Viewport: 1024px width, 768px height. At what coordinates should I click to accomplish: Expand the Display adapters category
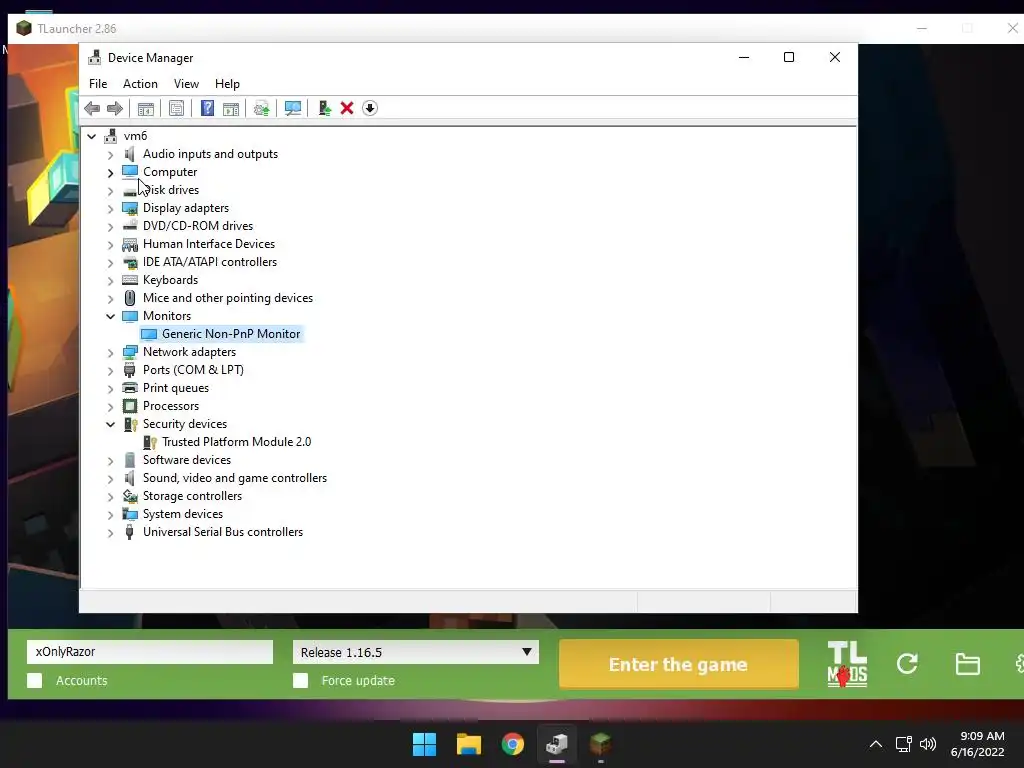tap(110, 208)
